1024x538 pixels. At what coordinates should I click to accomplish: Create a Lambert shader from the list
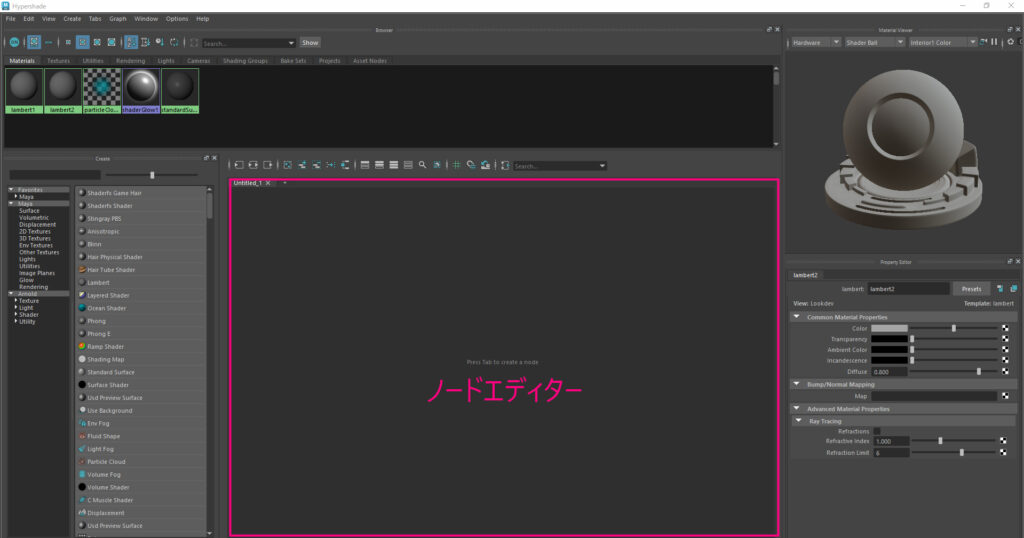141,283
